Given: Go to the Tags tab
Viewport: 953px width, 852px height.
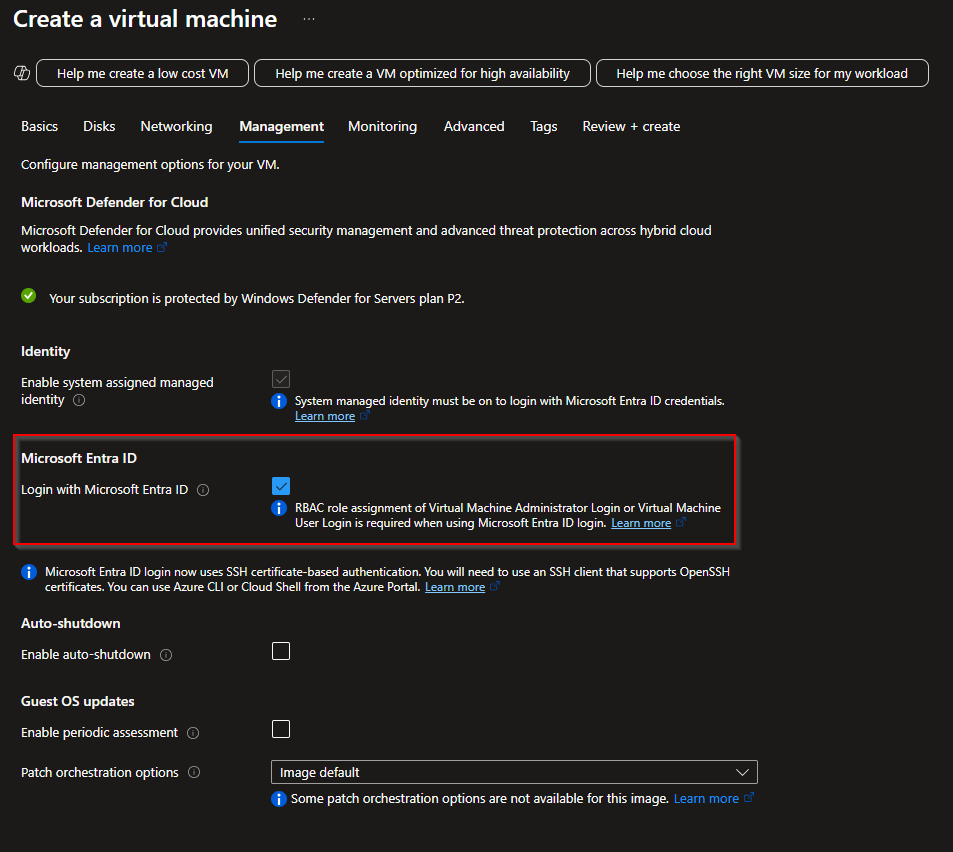Looking at the screenshot, I should coord(543,126).
